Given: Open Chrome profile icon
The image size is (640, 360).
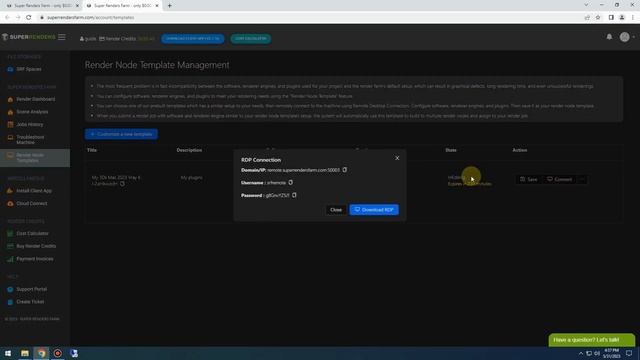Looking at the screenshot, I should [x=622, y=18].
